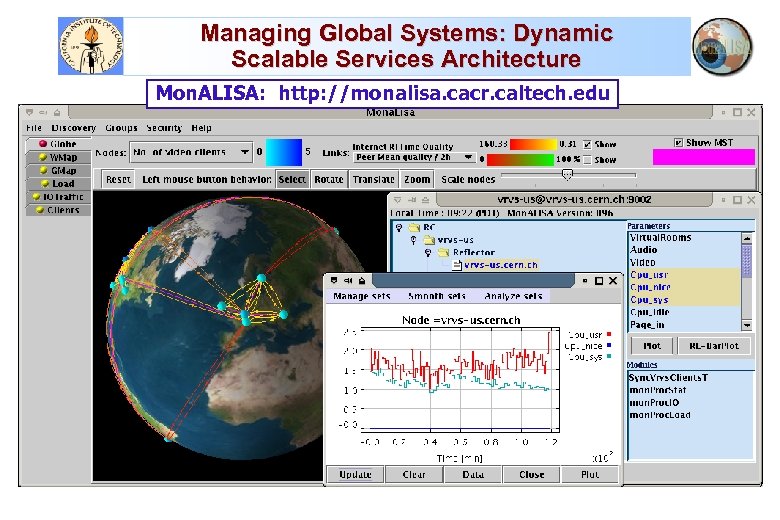Screen dimensions: 780x520
Task: Click the RC folder icon
Action: tap(414, 227)
